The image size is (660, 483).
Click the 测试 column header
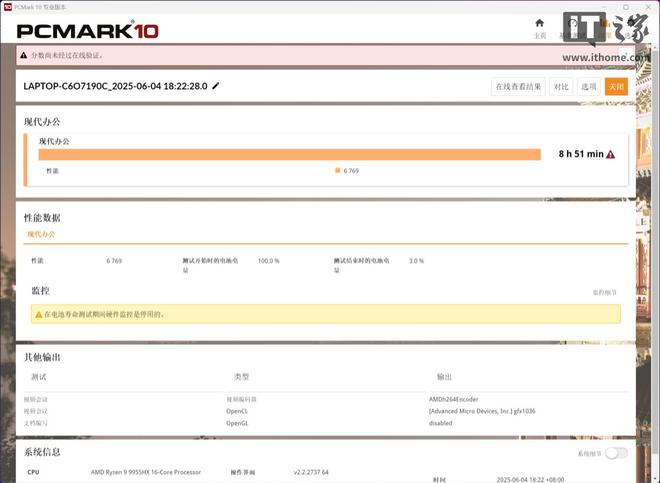tap(39, 377)
